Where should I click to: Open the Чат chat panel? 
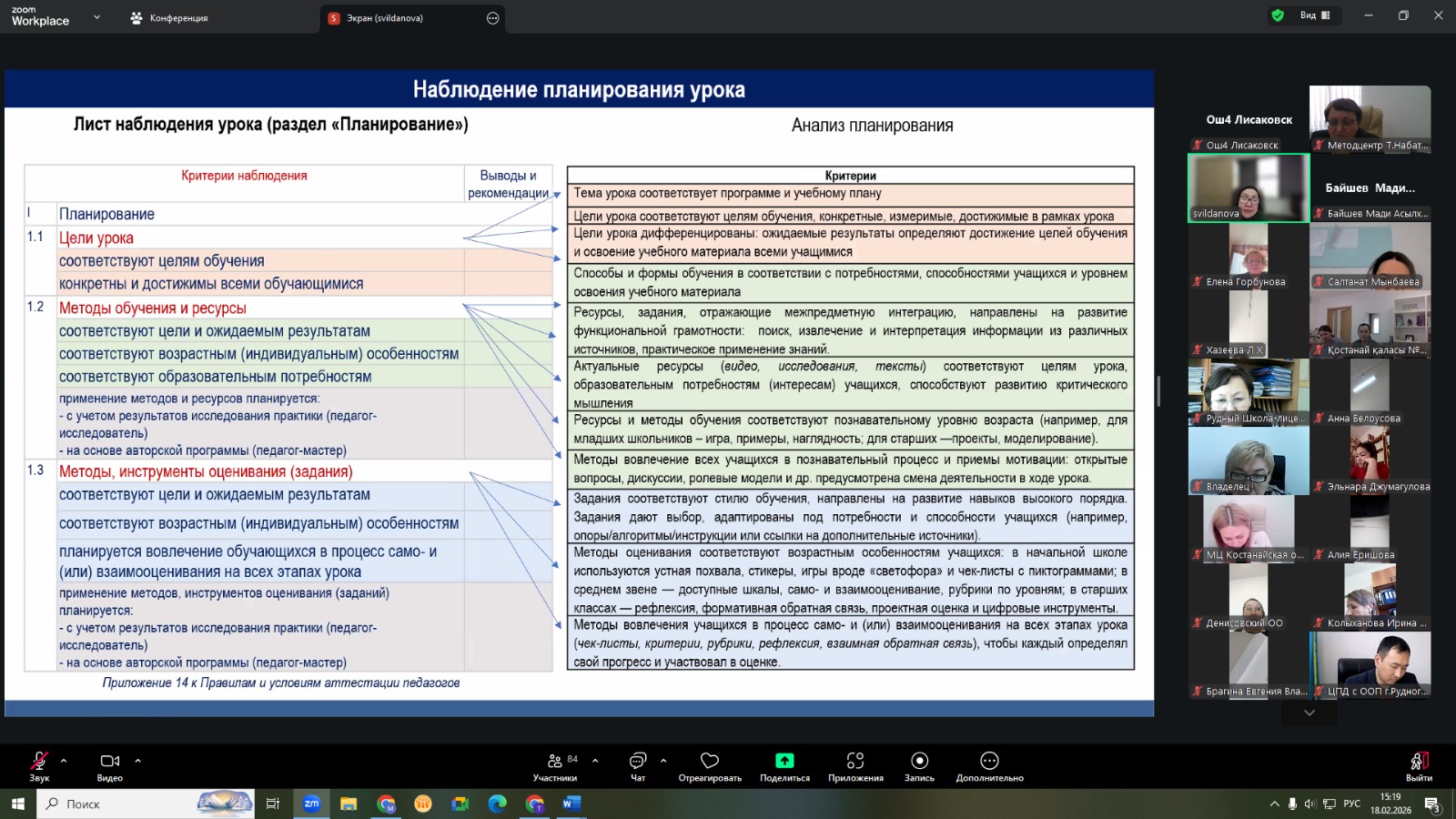638,762
